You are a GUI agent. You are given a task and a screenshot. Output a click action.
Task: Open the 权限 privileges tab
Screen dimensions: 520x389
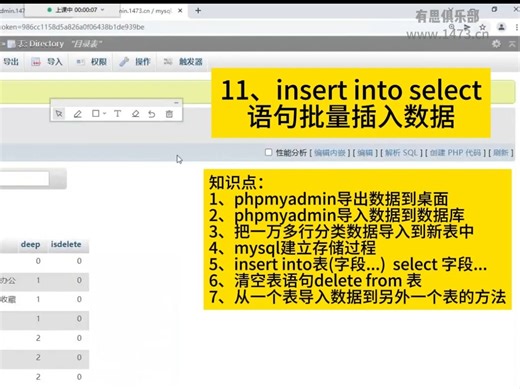coord(91,62)
